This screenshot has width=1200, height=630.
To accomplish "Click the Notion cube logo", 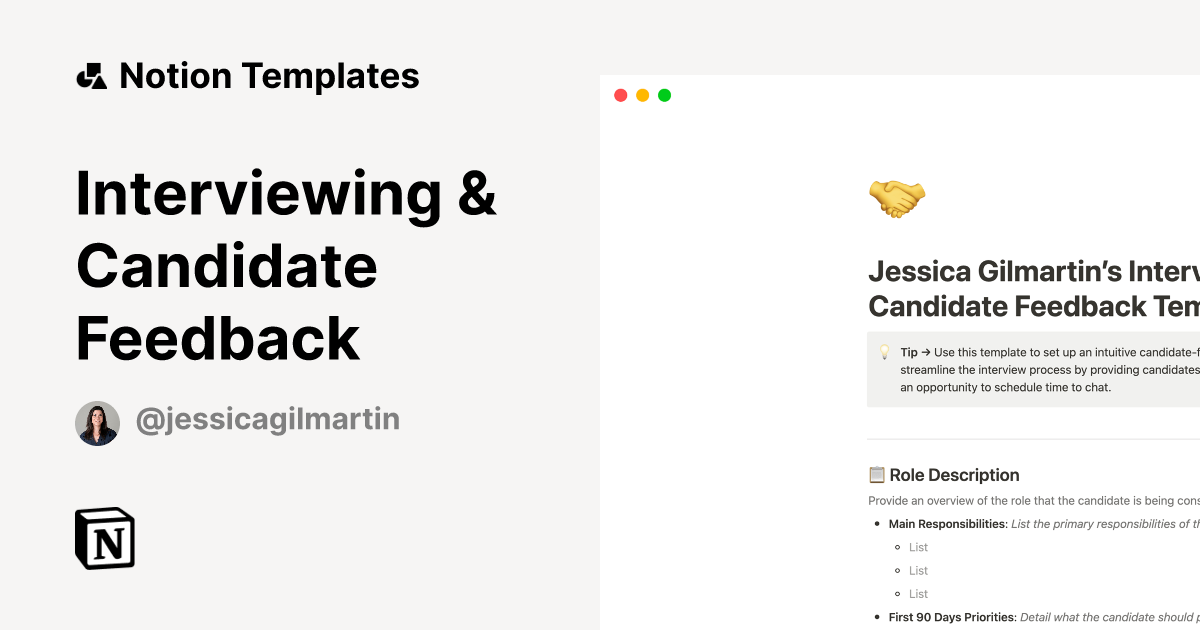I will pos(104,539).
